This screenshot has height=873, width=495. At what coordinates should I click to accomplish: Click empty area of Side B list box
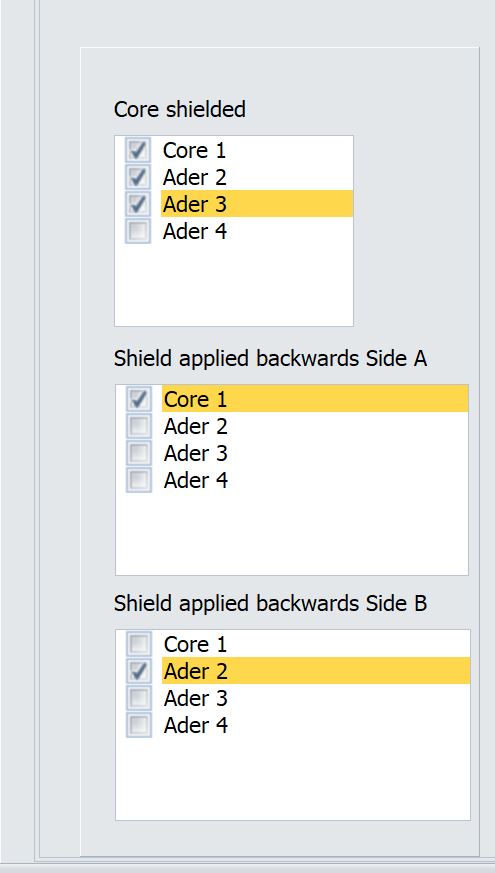(x=292, y=779)
